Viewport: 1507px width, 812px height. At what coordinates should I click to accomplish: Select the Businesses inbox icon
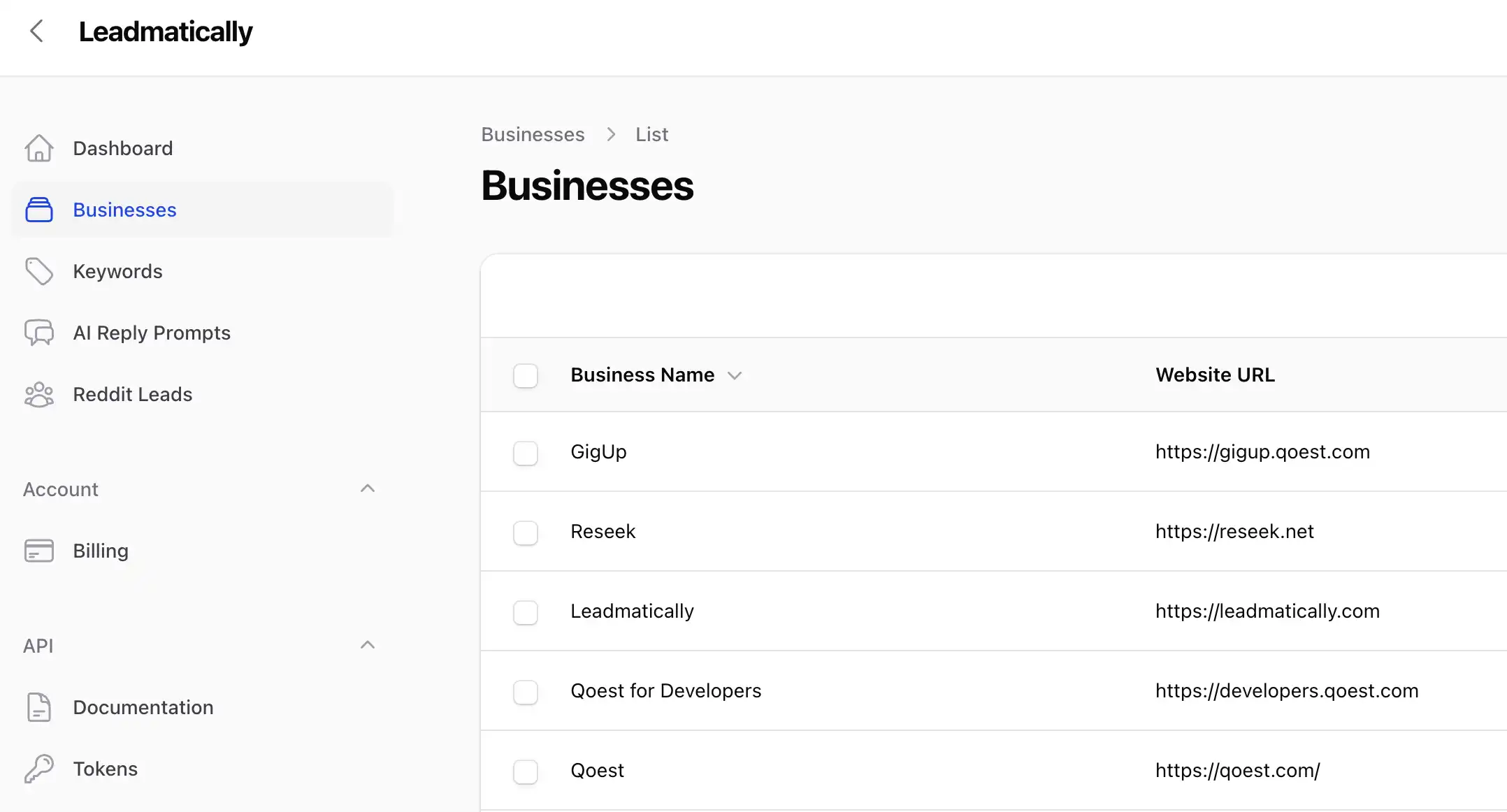[x=39, y=210]
